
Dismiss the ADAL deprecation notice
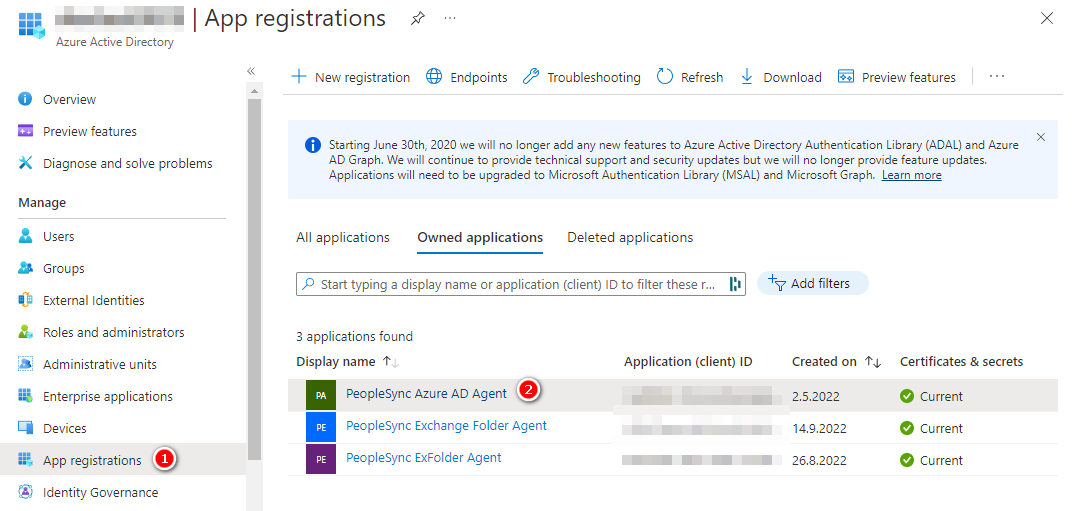(1041, 137)
